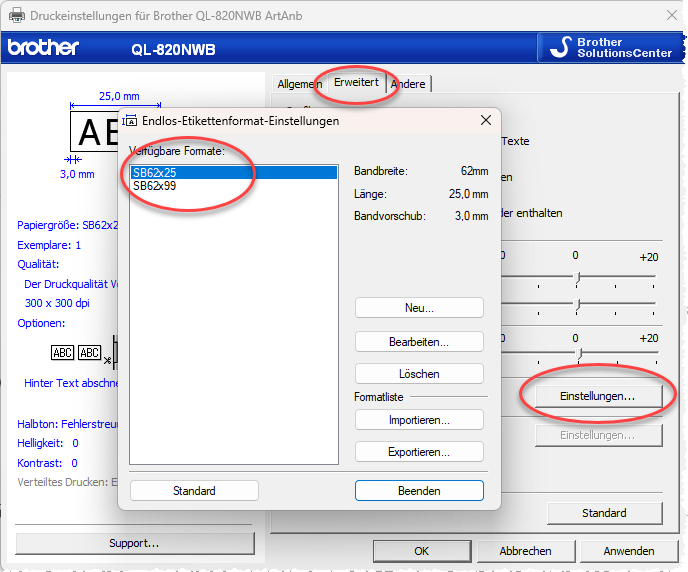The image size is (688, 572).
Task: Import format list with Importieren...
Action: (x=419, y=420)
